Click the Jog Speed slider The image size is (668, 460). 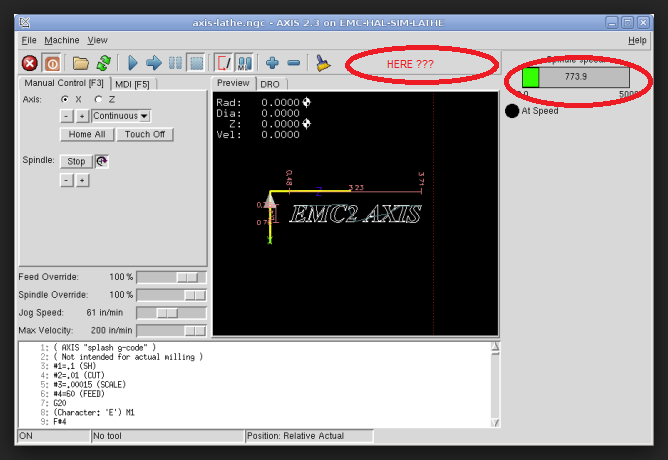(171, 313)
